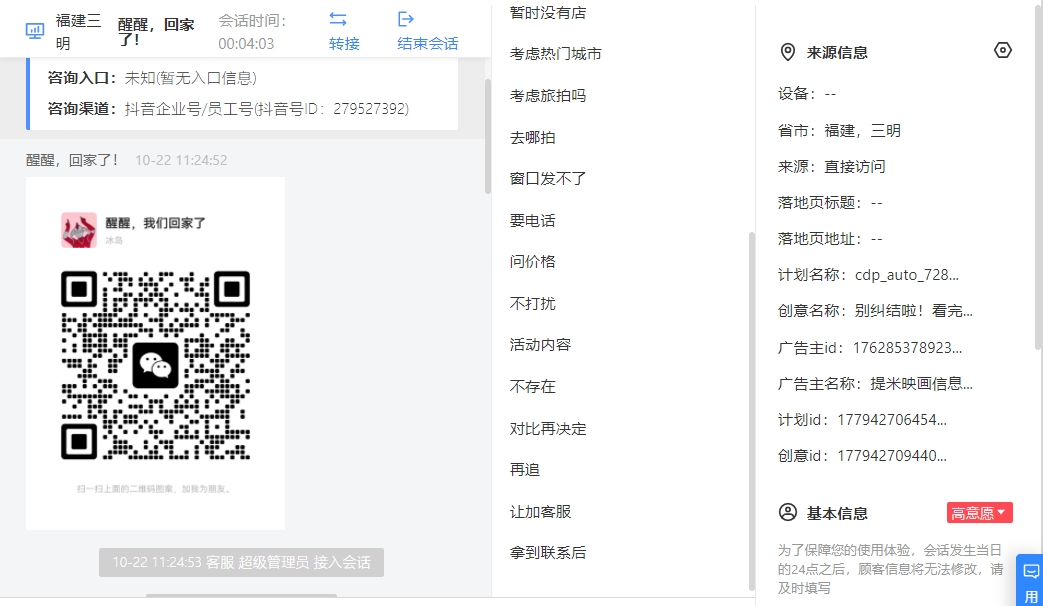
Task: Click the message timestamp 10-22 11:24:52
Action: pyautogui.click(x=181, y=160)
